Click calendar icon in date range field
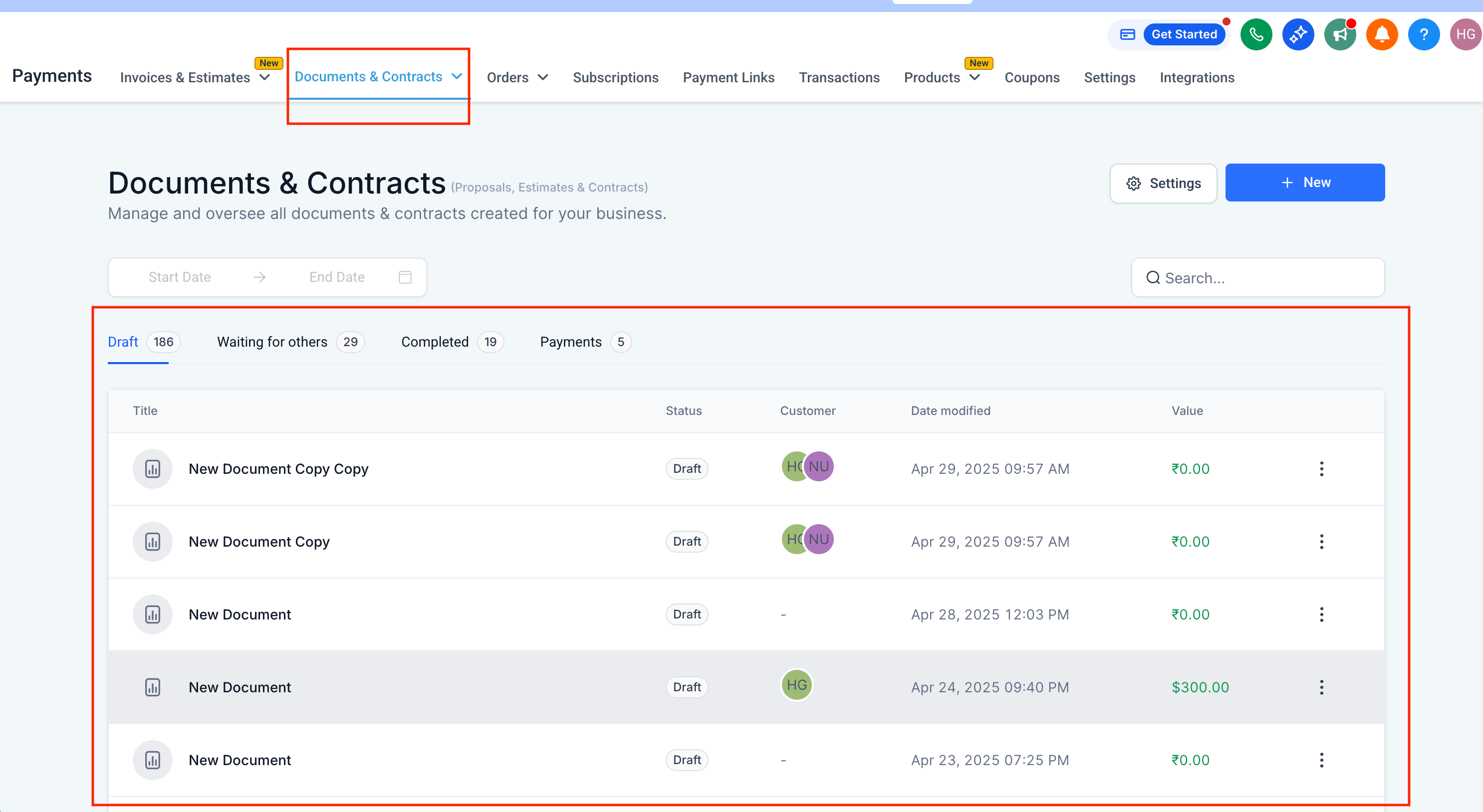Viewport: 1483px width, 812px height. [x=405, y=277]
